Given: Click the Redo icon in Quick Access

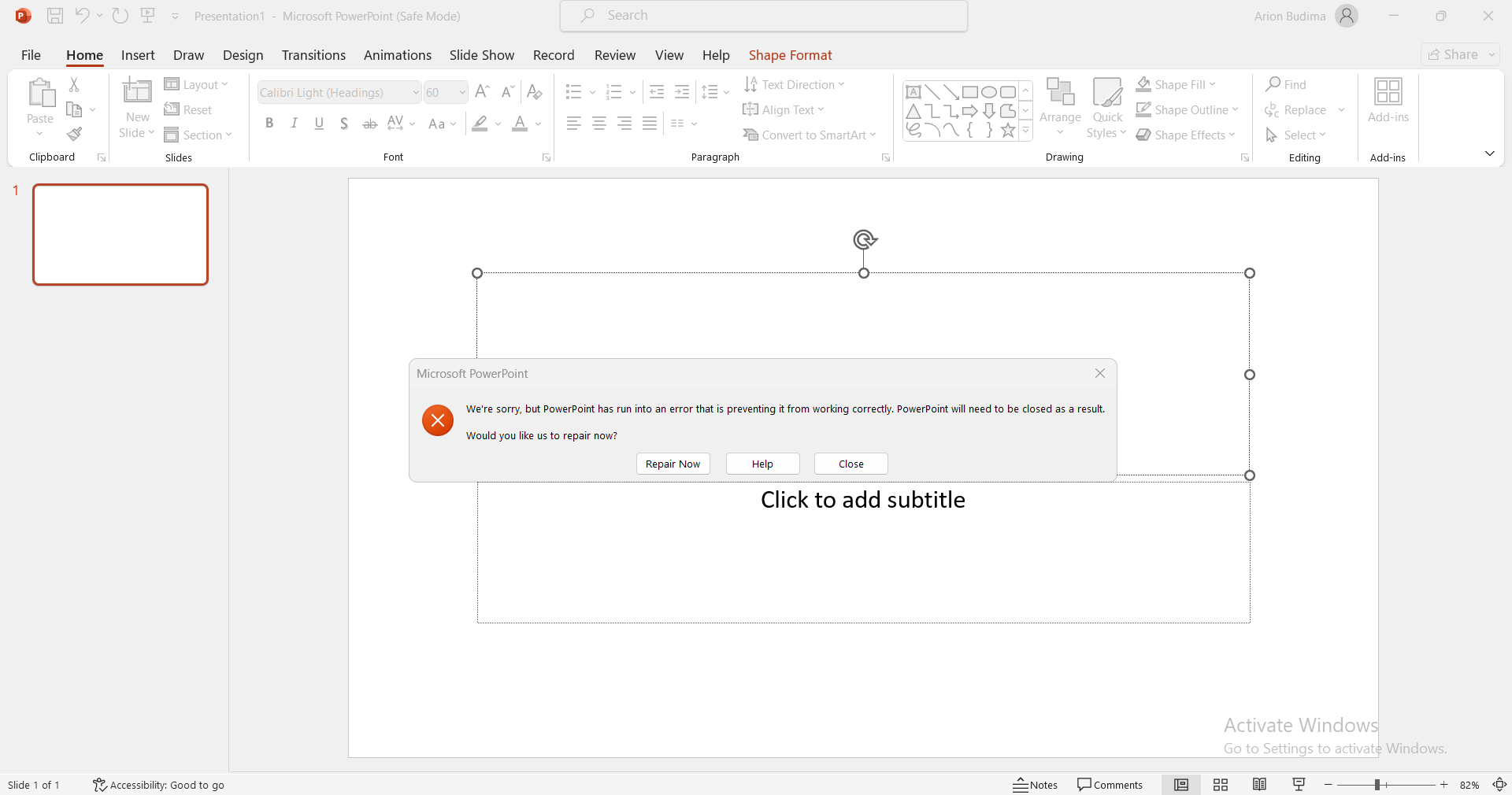Looking at the screenshot, I should click(x=120, y=16).
